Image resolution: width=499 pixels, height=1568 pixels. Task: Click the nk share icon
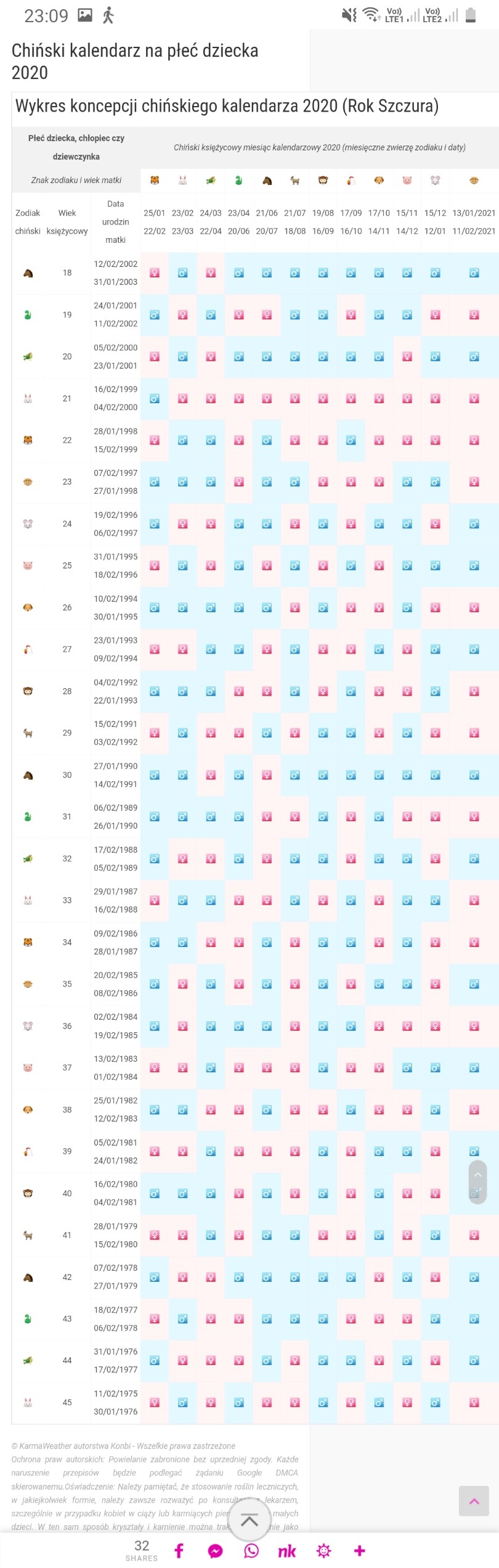click(287, 1550)
